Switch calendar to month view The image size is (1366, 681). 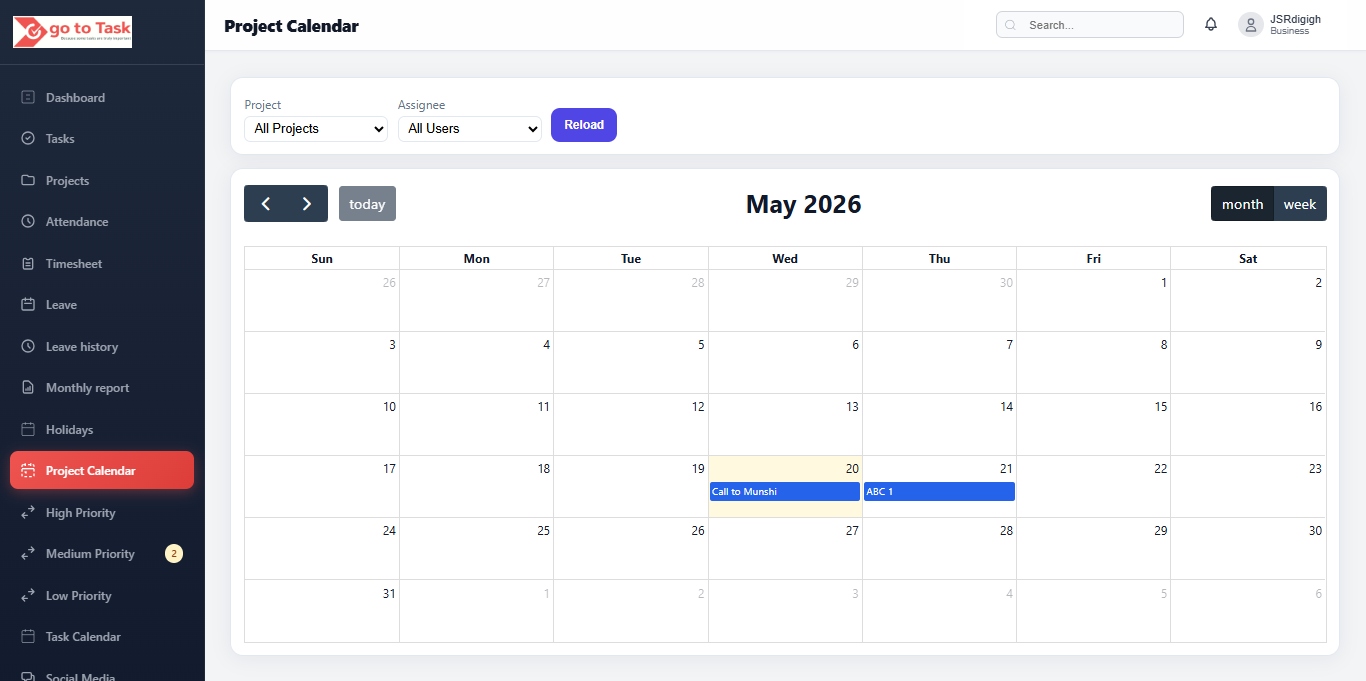(1242, 204)
